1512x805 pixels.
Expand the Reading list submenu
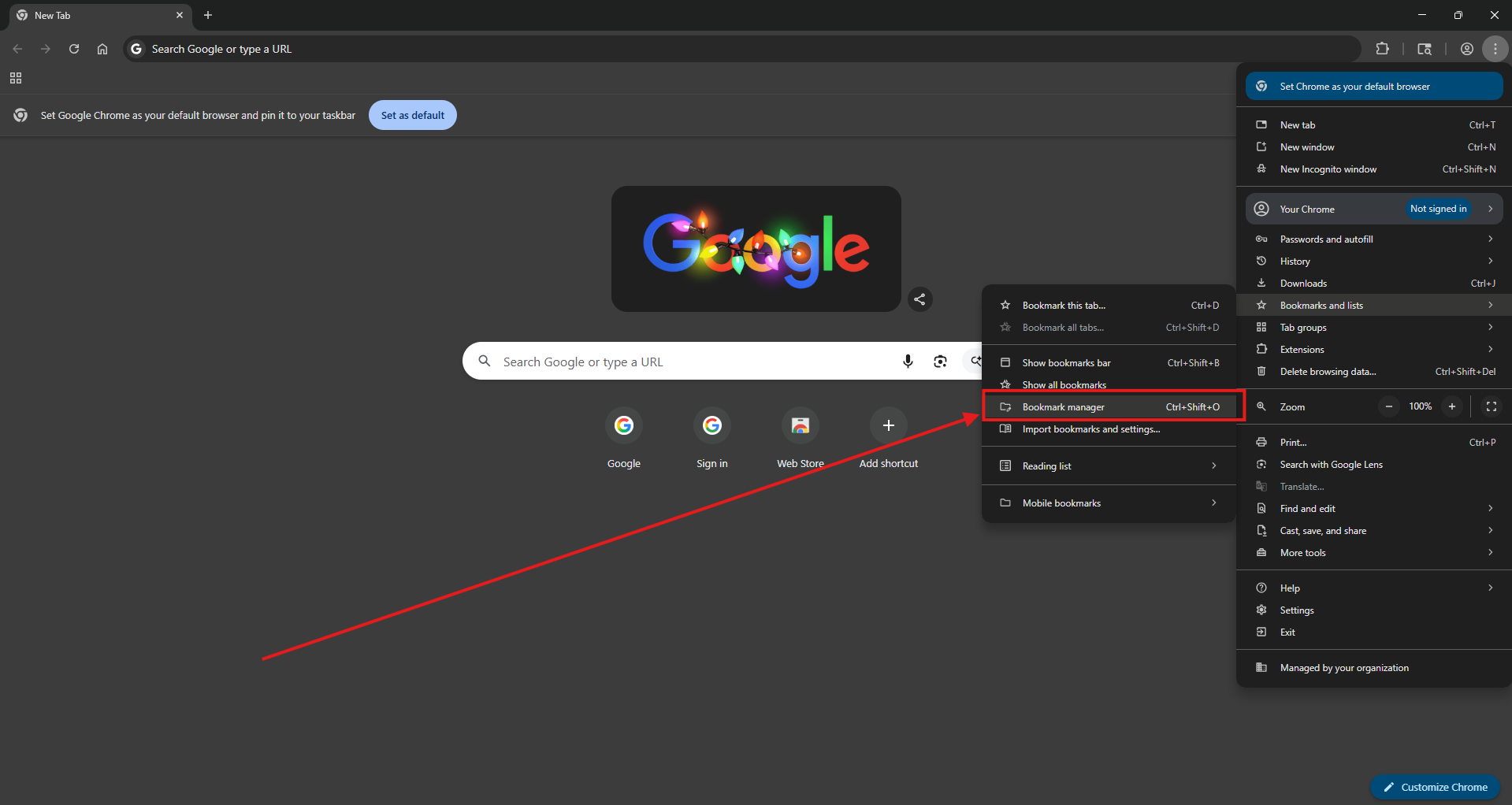pyautogui.click(x=1109, y=466)
